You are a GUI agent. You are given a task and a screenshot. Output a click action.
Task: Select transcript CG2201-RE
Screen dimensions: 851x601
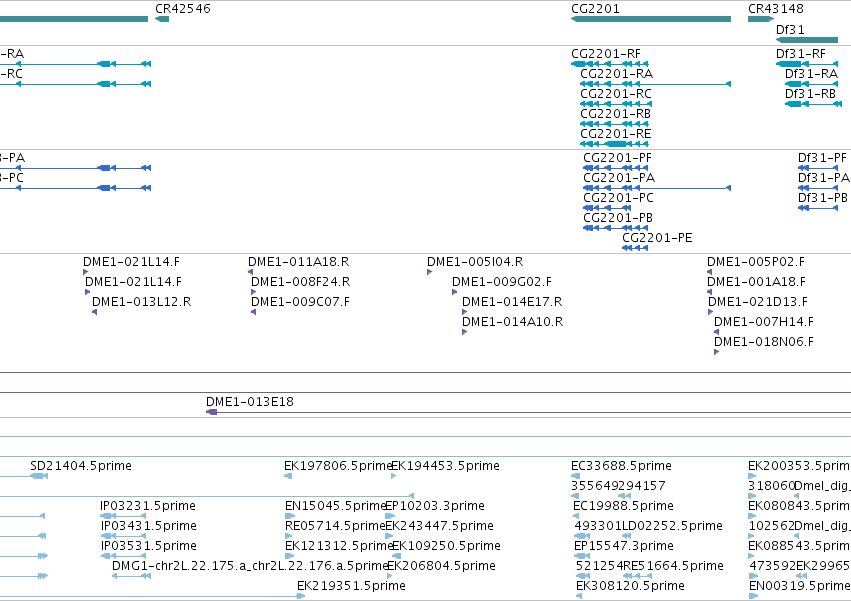(x=614, y=144)
